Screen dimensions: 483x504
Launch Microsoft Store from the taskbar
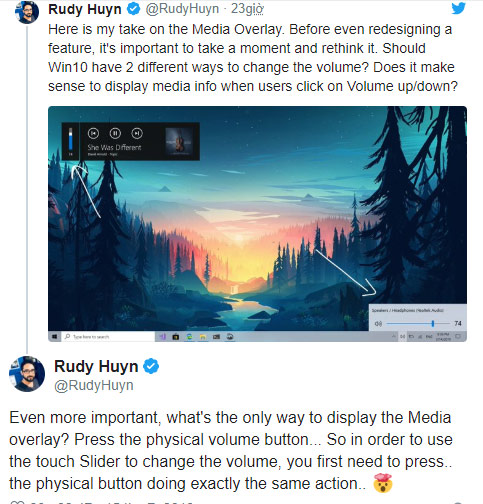point(176,337)
